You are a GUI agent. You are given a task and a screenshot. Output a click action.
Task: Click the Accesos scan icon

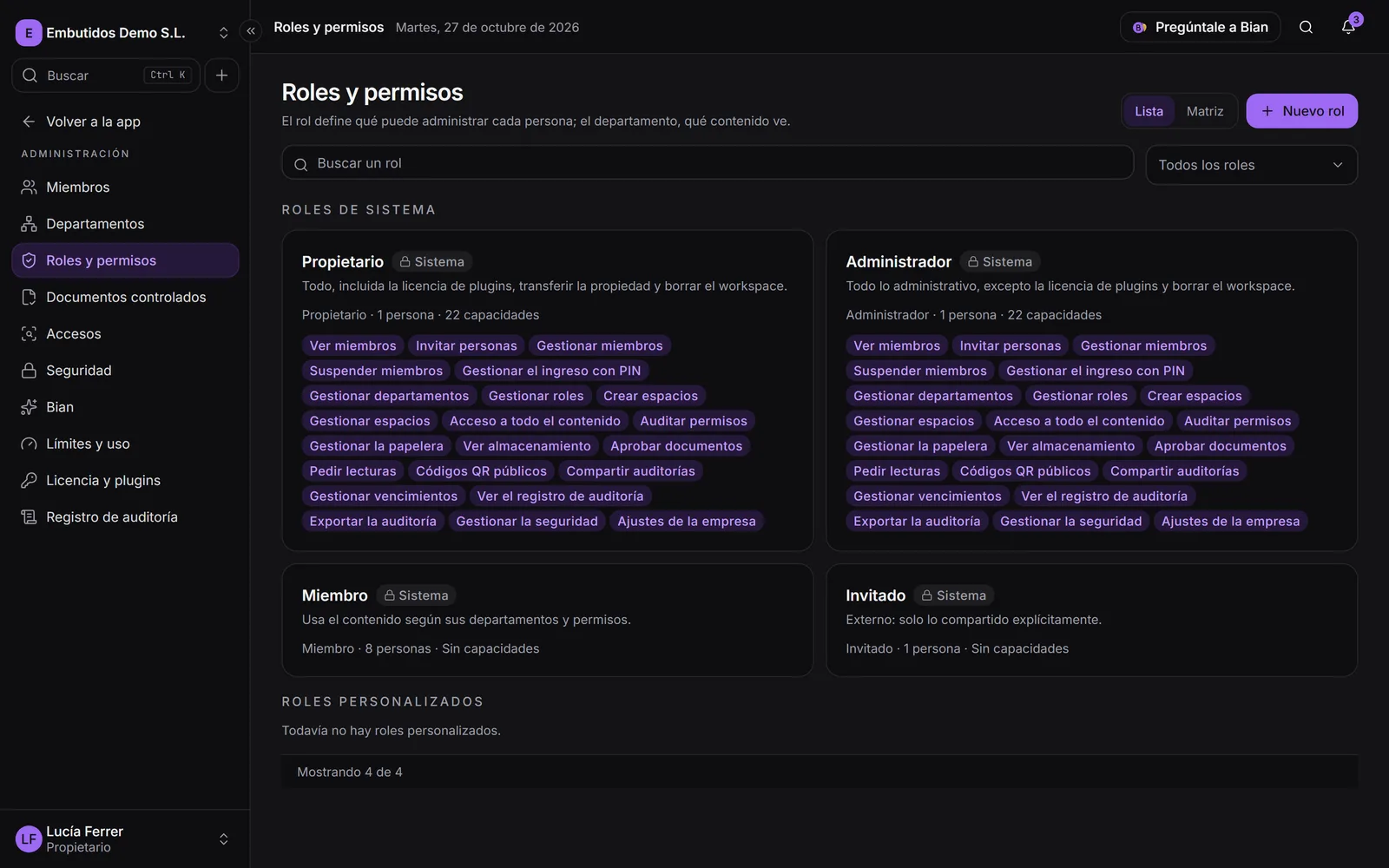(x=29, y=334)
